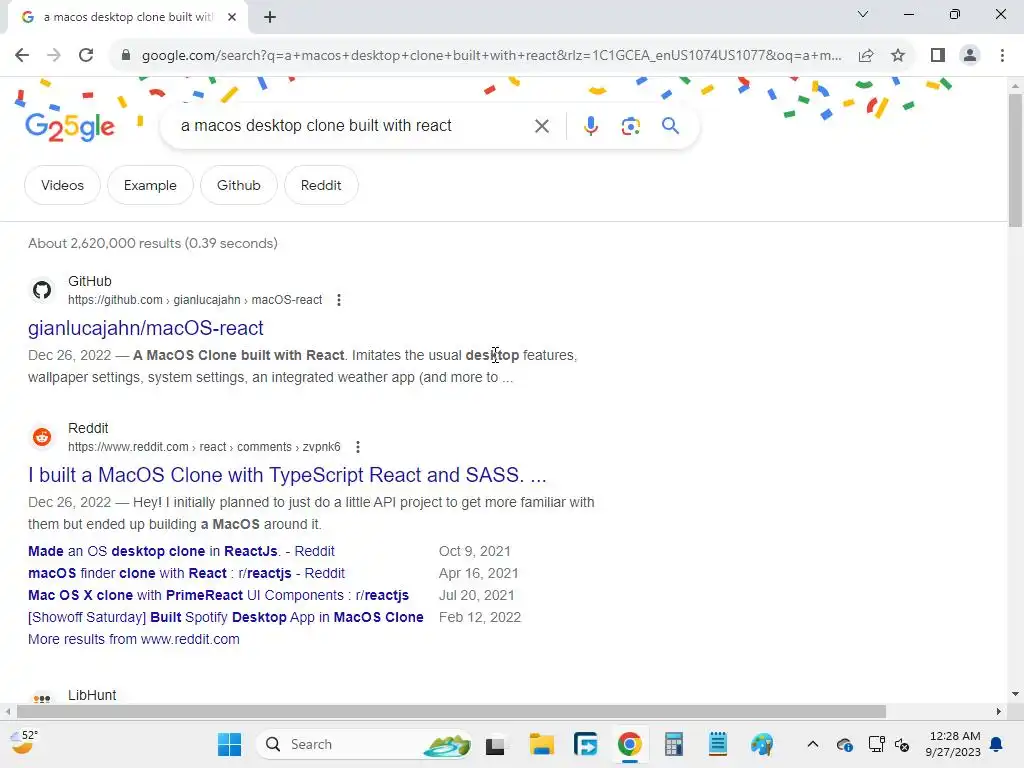Switch to Chrome in the taskbar

pos(630,744)
